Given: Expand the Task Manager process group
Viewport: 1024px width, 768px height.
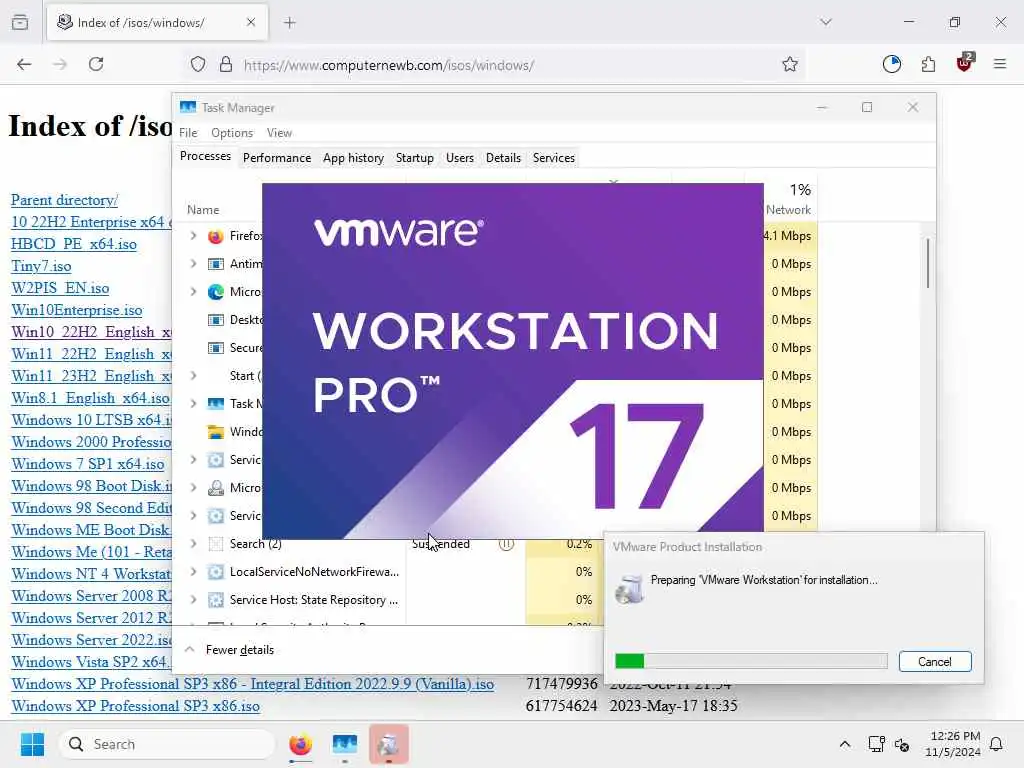Looking at the screenshot, I should (x=193, y=404).
